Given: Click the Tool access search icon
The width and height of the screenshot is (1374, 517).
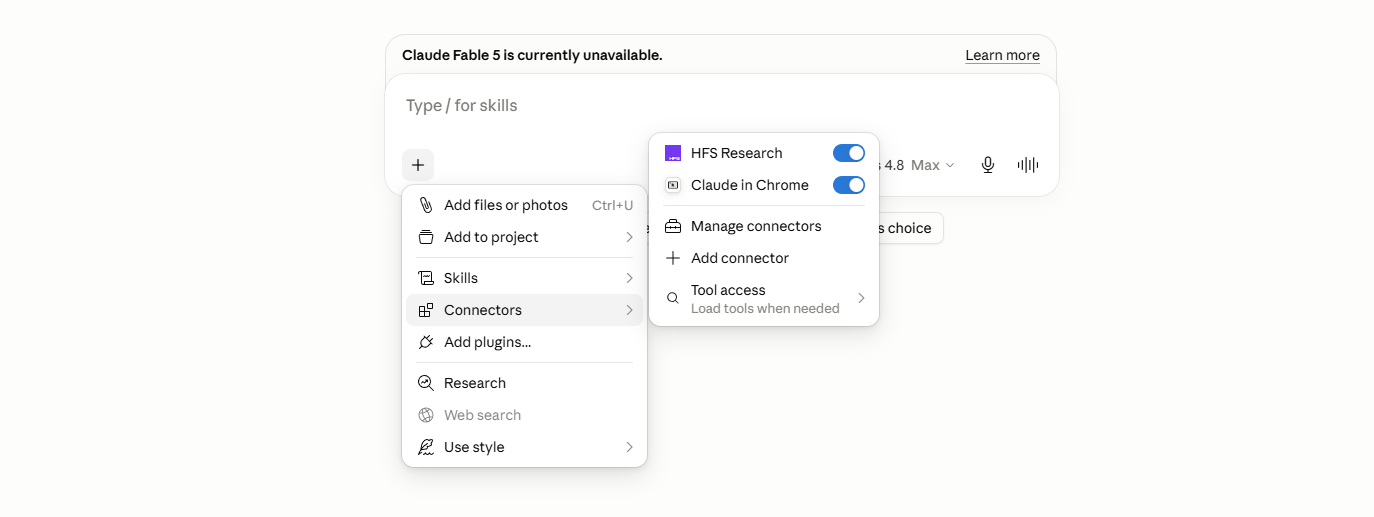Looking at the screenshot, I should [x=673, y=298].
